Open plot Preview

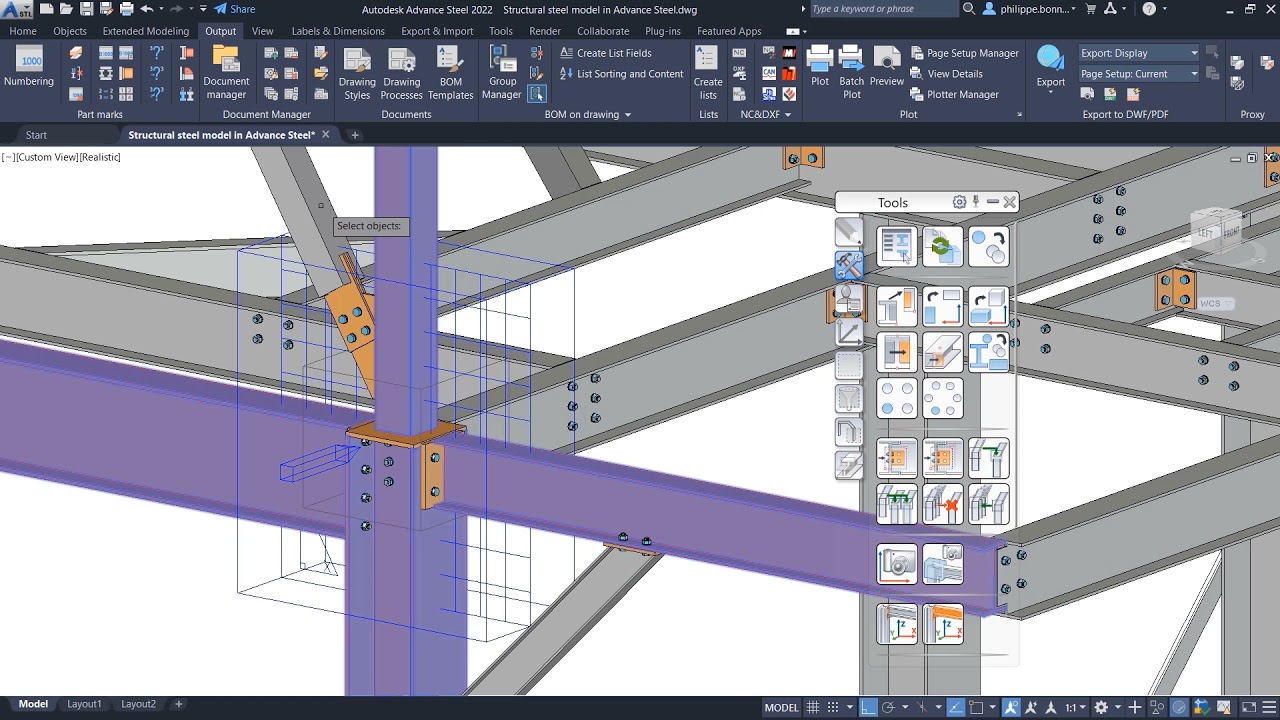click(886, 67)
